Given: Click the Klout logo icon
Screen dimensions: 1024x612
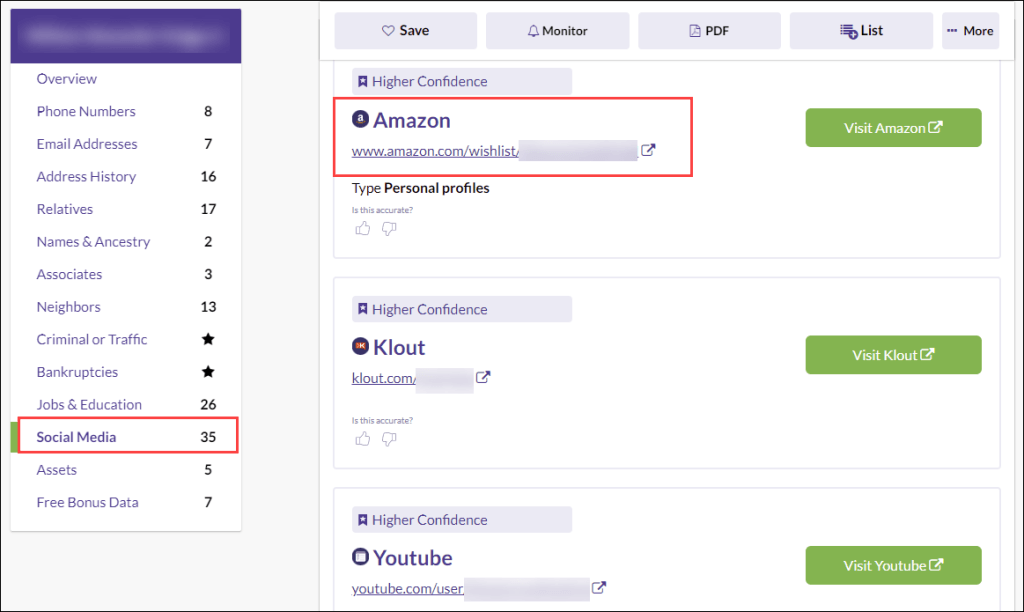Looking at the screenshot, I should [x=360, y=346].
